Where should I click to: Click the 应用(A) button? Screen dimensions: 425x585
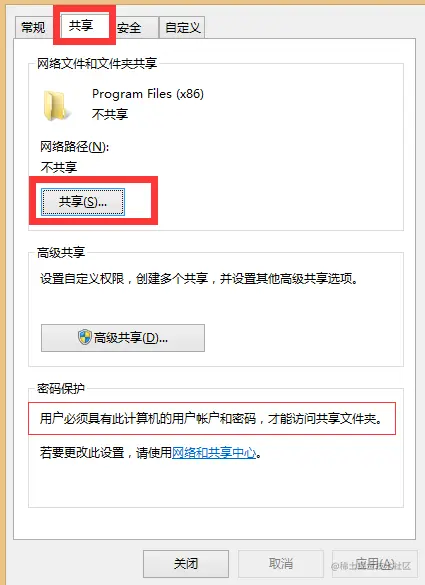tap(374, 564)
